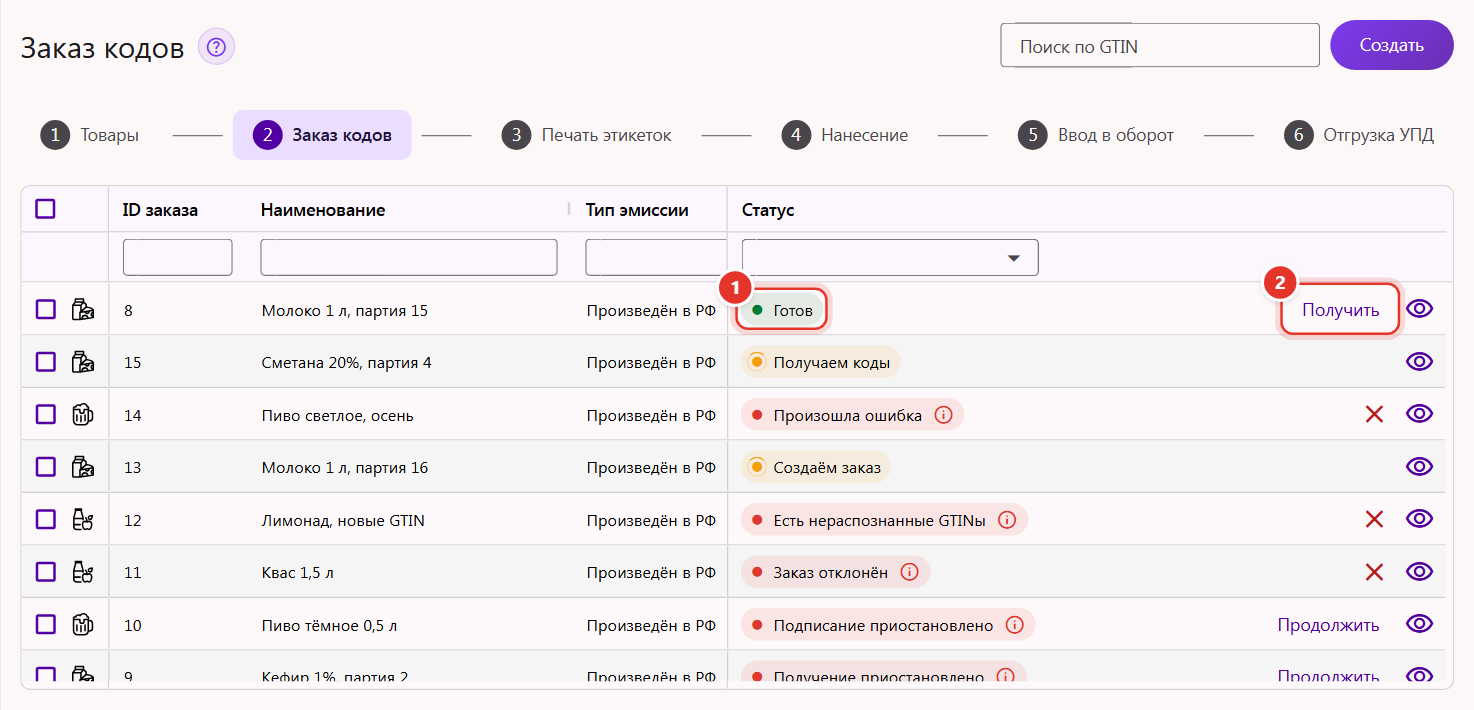The image size is (1474, 710).
Task: Click the beverage bottle icon for order 12
Action: [x=83, y=519]
